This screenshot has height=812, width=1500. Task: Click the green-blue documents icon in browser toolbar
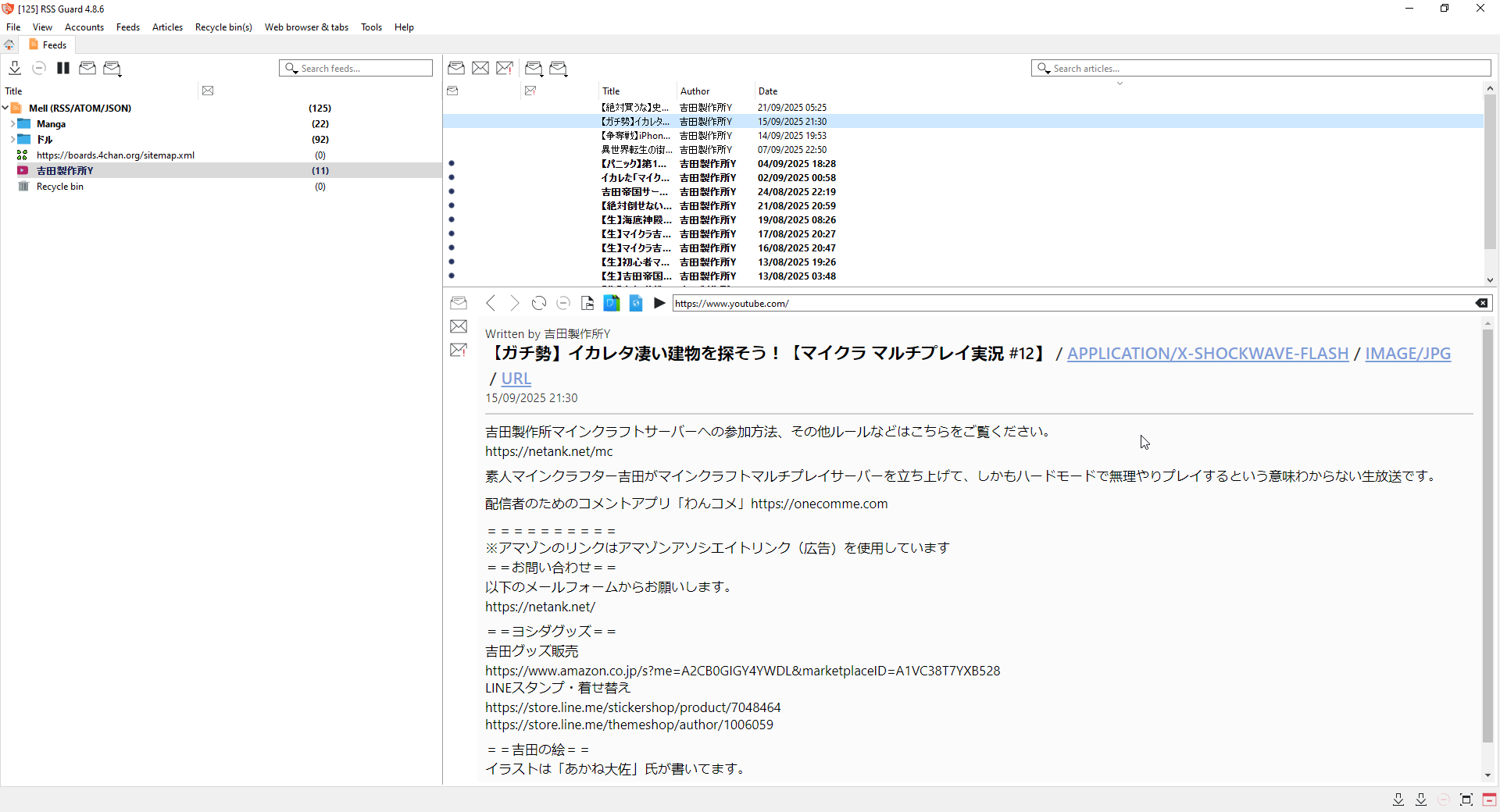612,303
